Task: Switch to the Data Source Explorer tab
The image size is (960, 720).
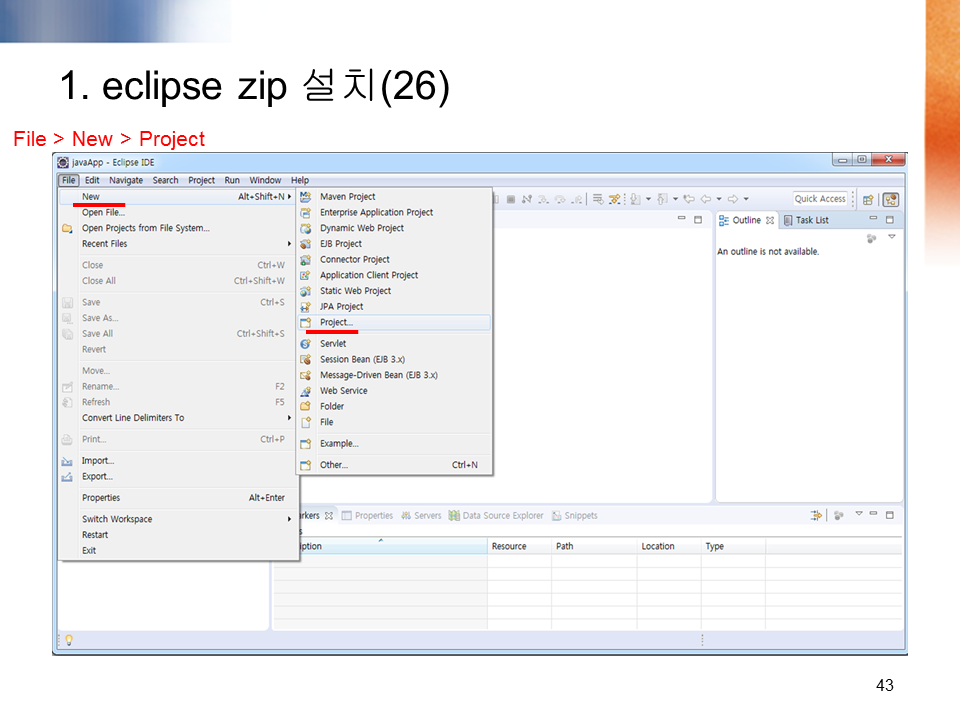Action: [496, 516]
